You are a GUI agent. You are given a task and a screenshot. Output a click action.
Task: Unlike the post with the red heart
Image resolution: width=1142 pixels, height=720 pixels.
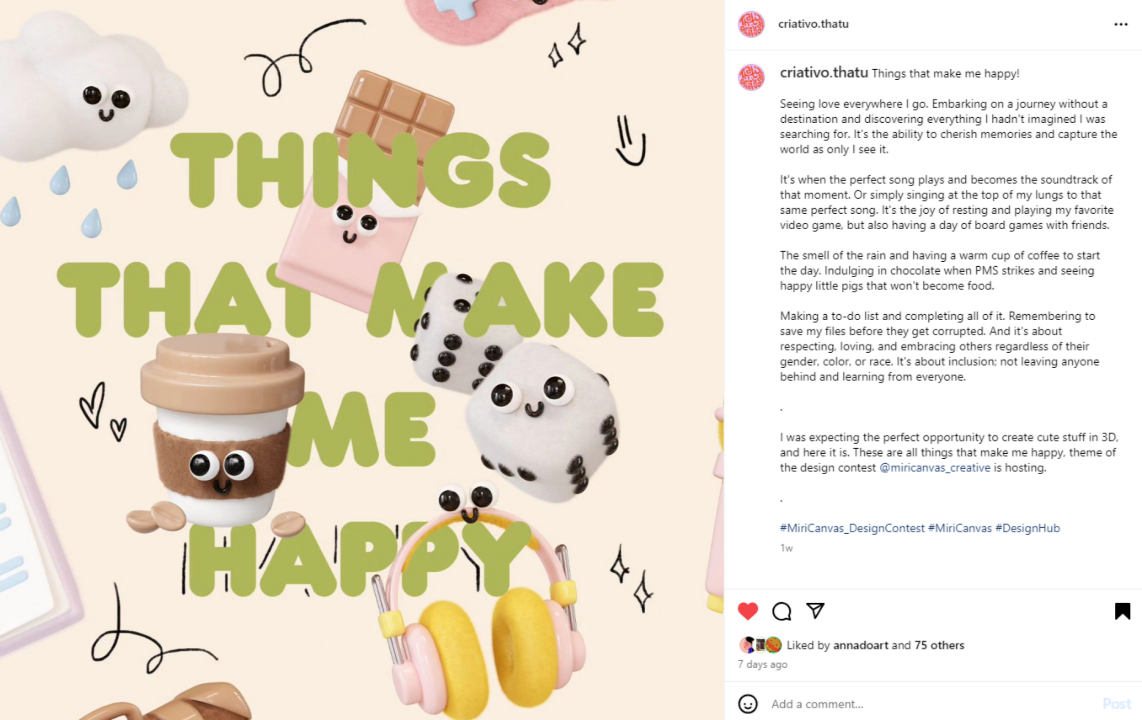coord(748,611)
